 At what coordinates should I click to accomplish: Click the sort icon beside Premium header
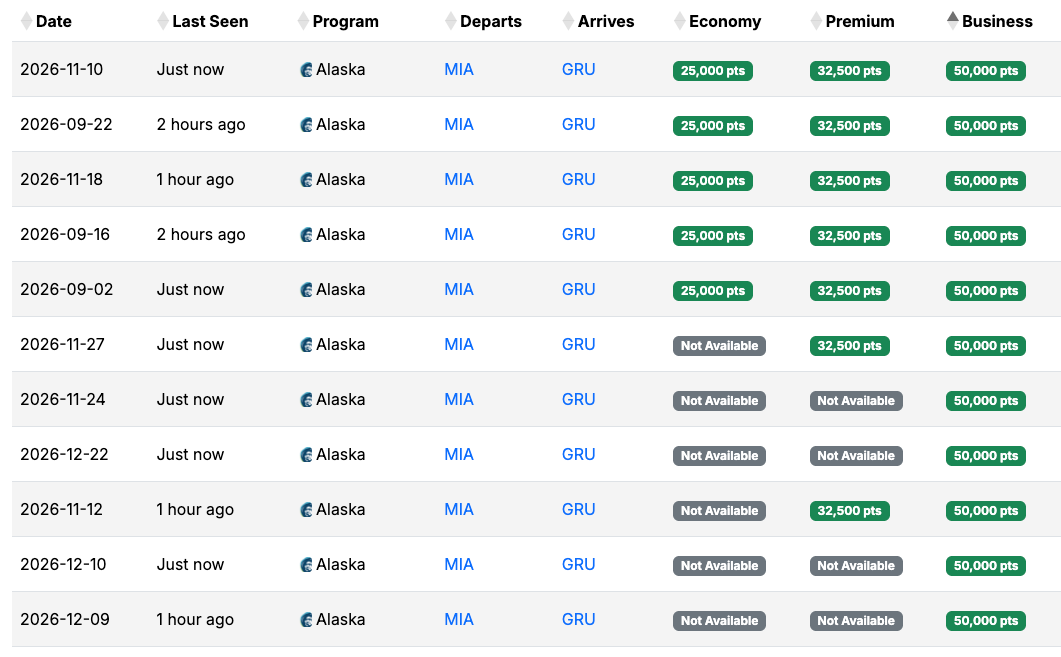coord(816,21)
